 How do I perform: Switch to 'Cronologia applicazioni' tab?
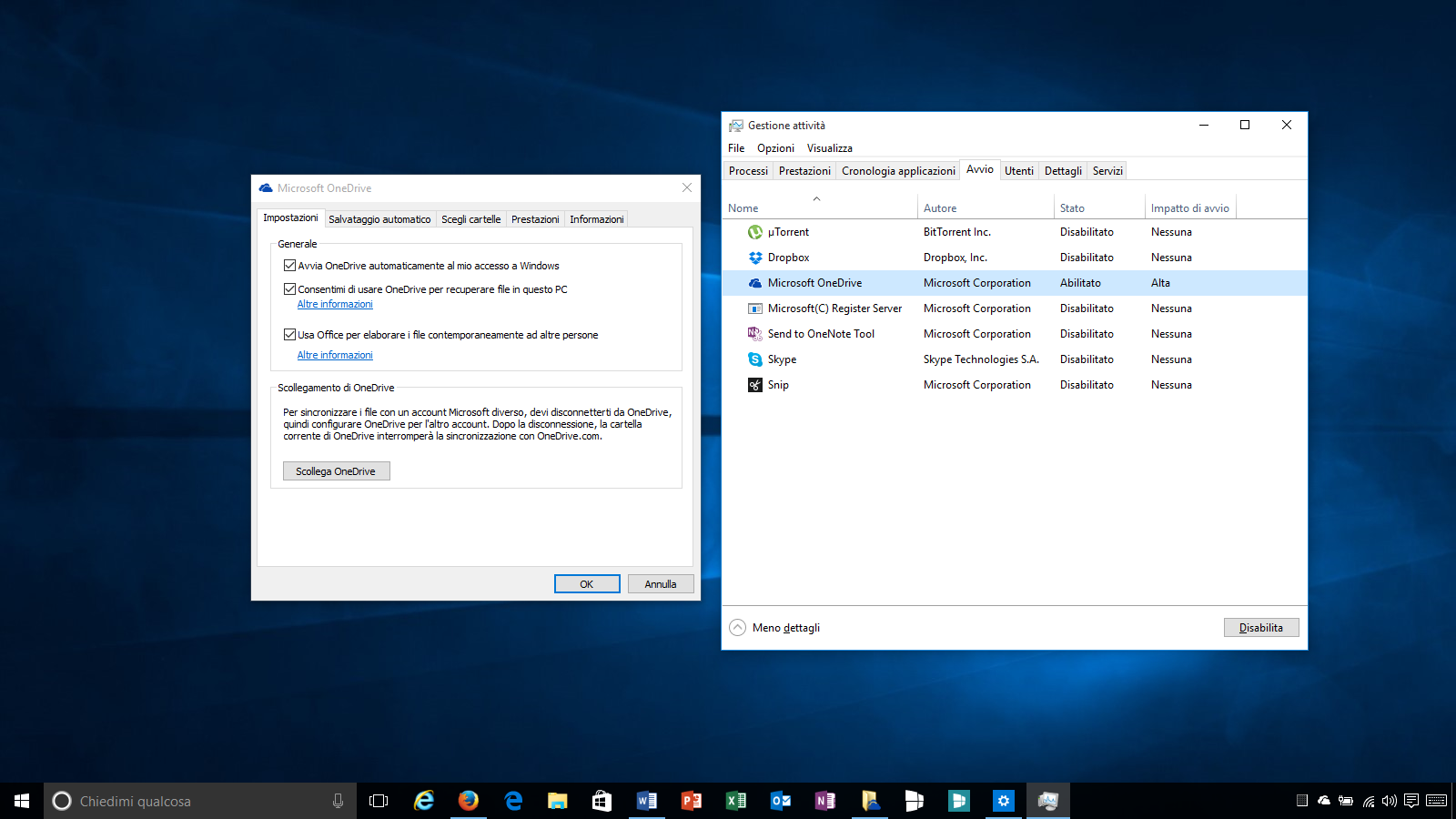point(898,171)
